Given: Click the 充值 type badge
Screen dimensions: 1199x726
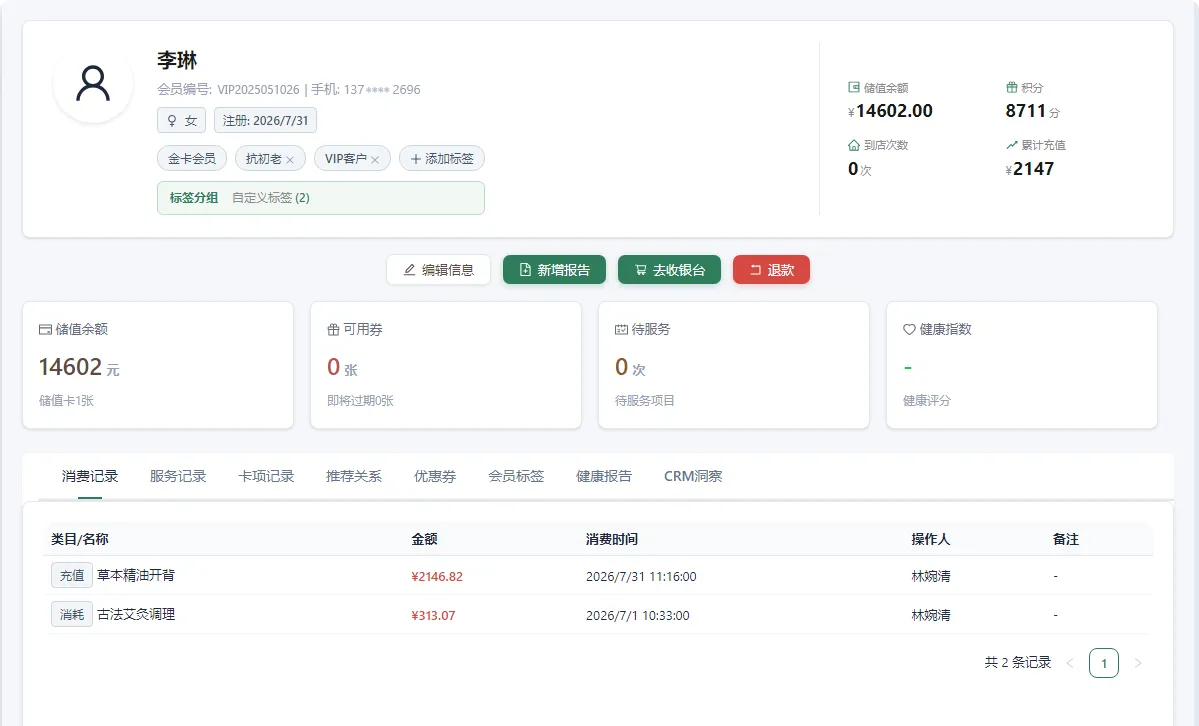Looking at the screenshot, I should (72, 575).
